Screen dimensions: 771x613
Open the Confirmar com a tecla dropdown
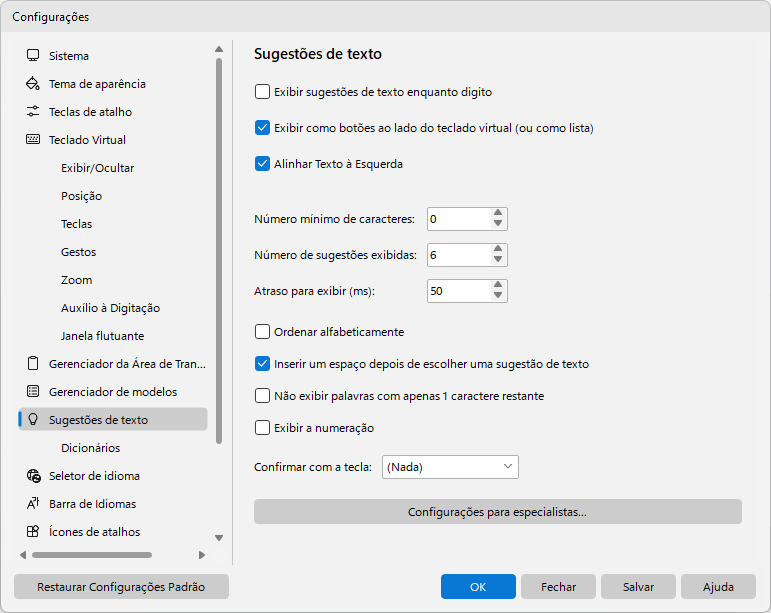click(x=450, y=467)
